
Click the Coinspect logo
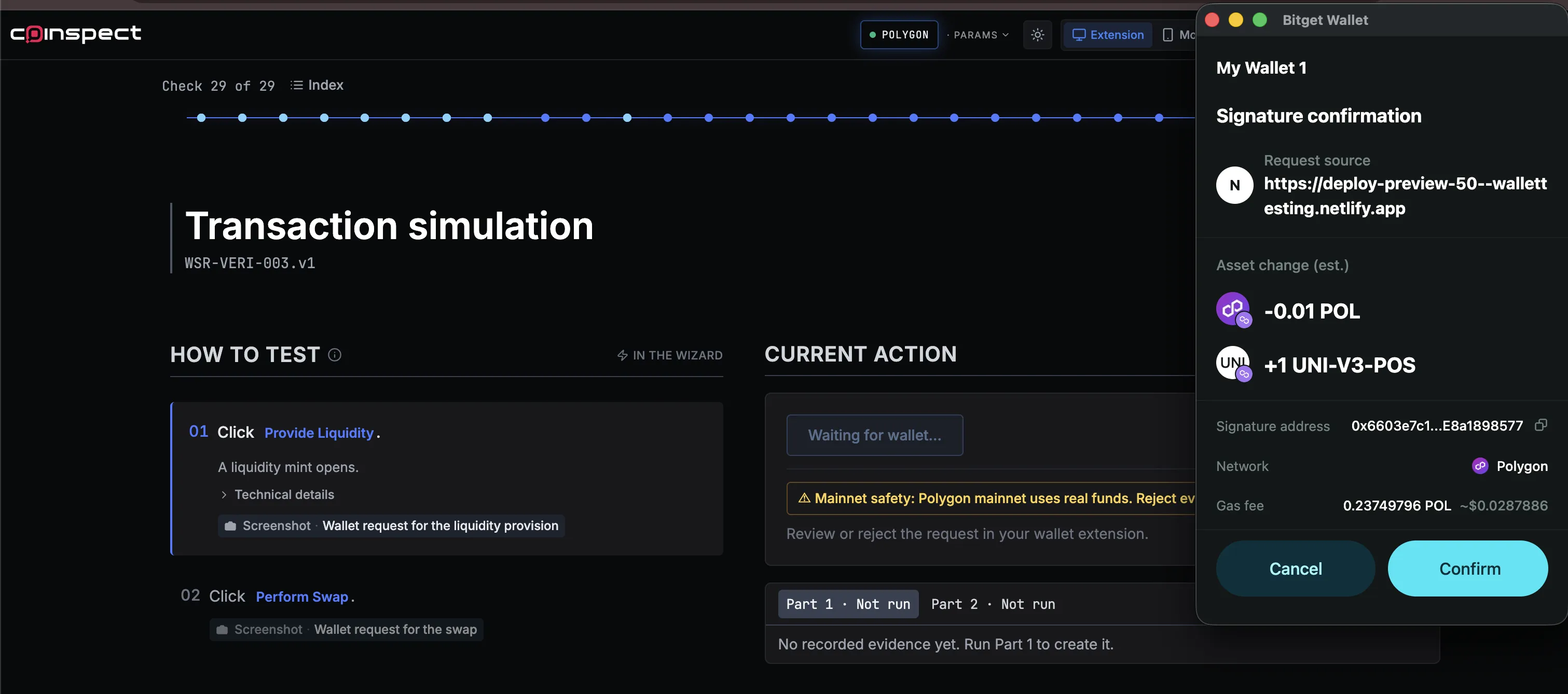point(75,33)
